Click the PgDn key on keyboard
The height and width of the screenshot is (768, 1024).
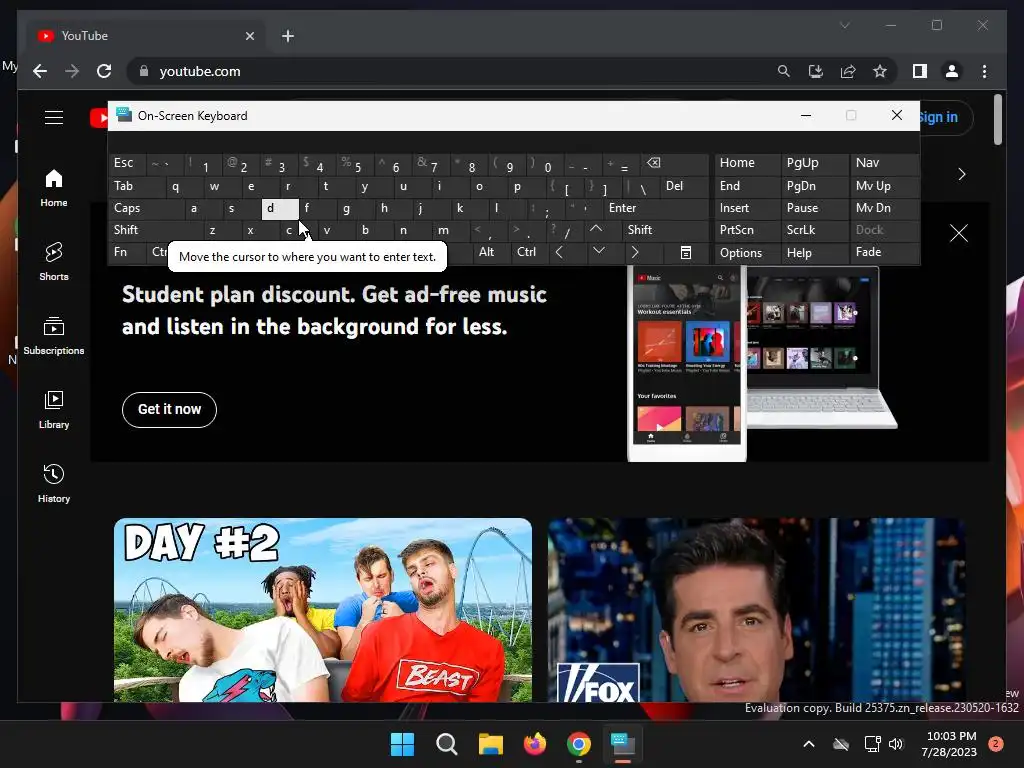[x=814, y=186]
